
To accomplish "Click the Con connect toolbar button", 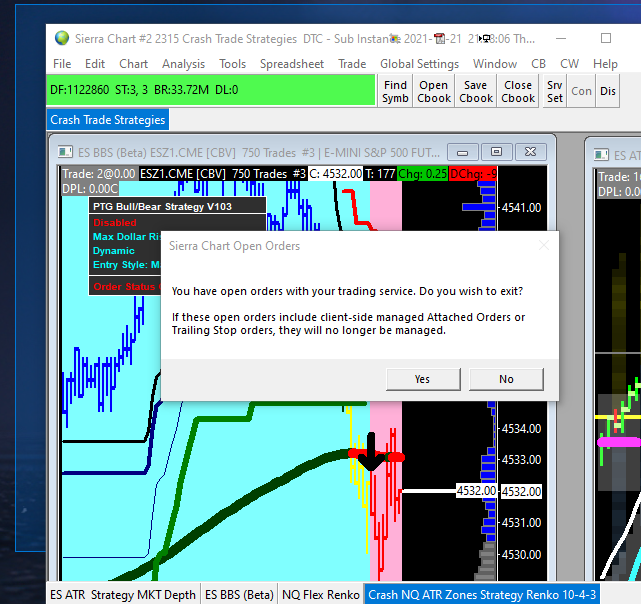I will click(581, 91).
